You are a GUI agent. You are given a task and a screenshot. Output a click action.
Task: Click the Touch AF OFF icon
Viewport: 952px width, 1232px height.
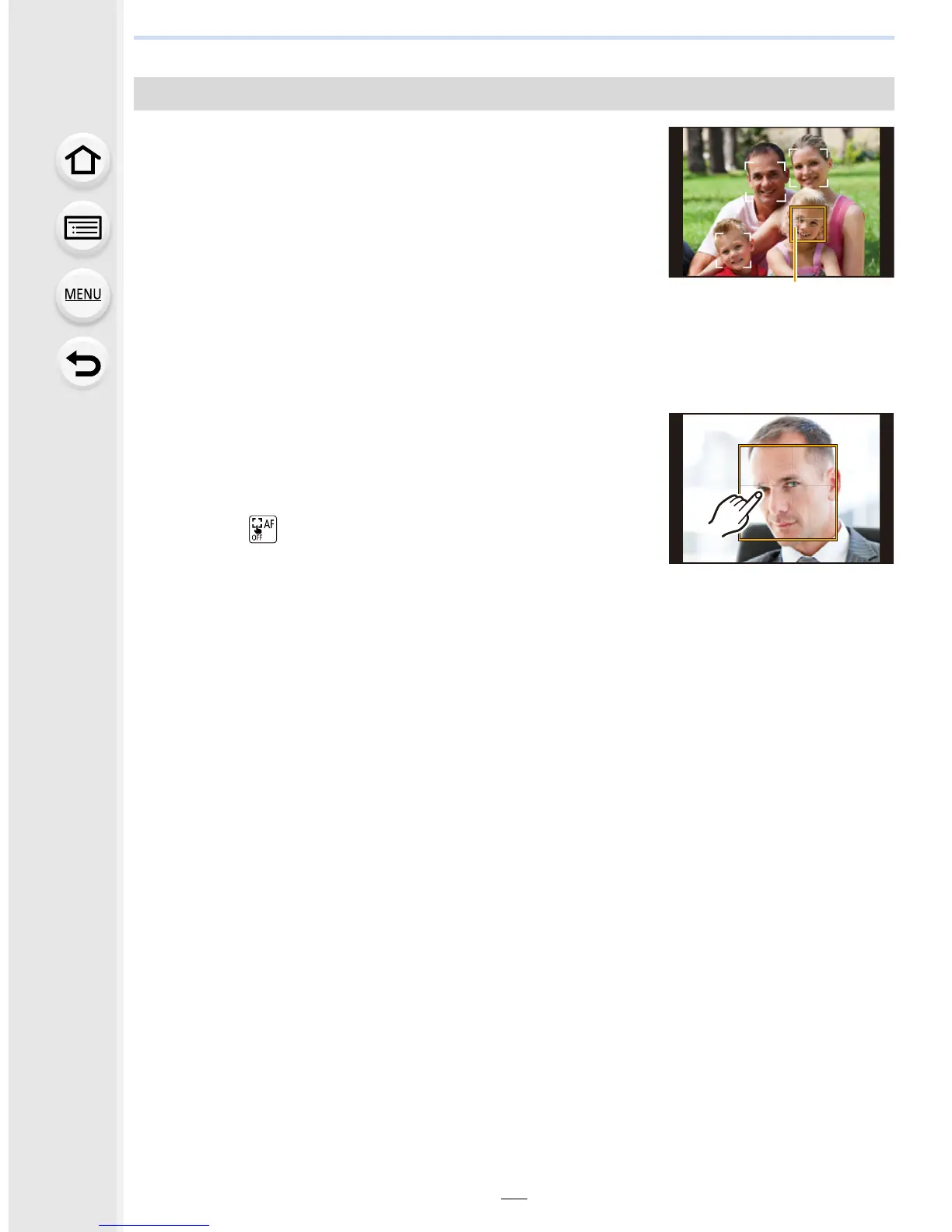point(263,529)
